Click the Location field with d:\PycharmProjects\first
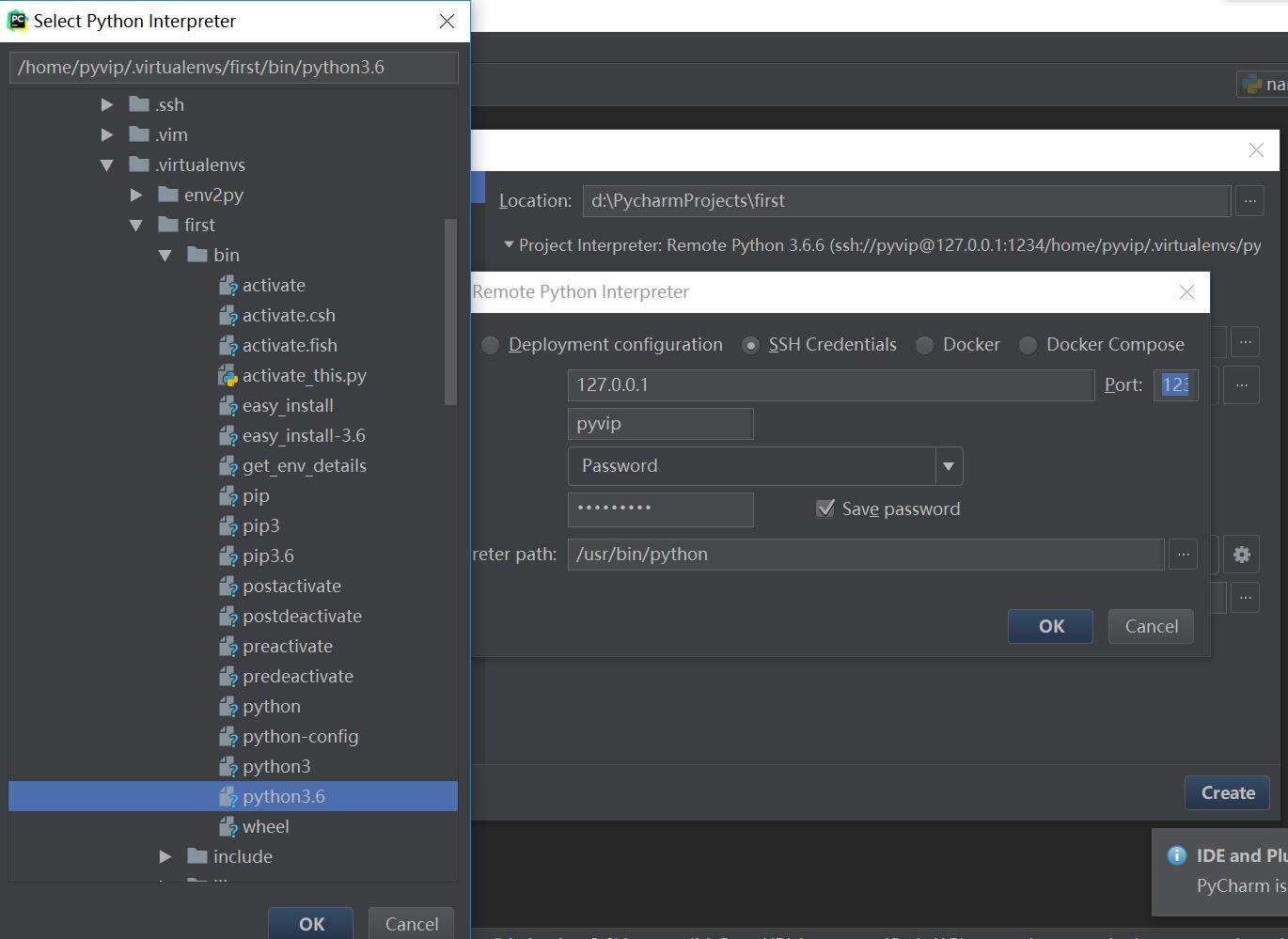 pos(906,200)
